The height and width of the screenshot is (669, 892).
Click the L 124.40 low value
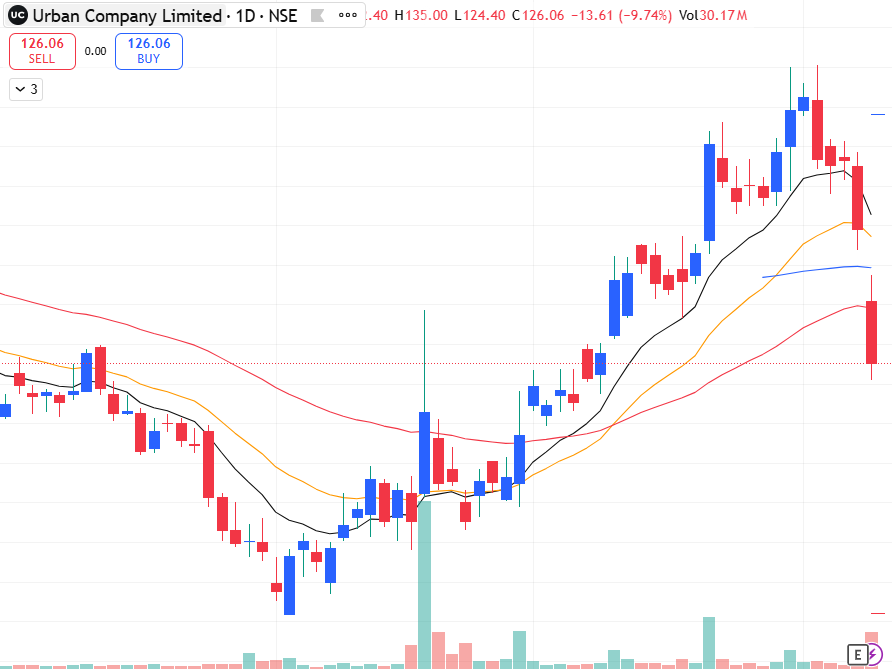(x=480, y=15)
